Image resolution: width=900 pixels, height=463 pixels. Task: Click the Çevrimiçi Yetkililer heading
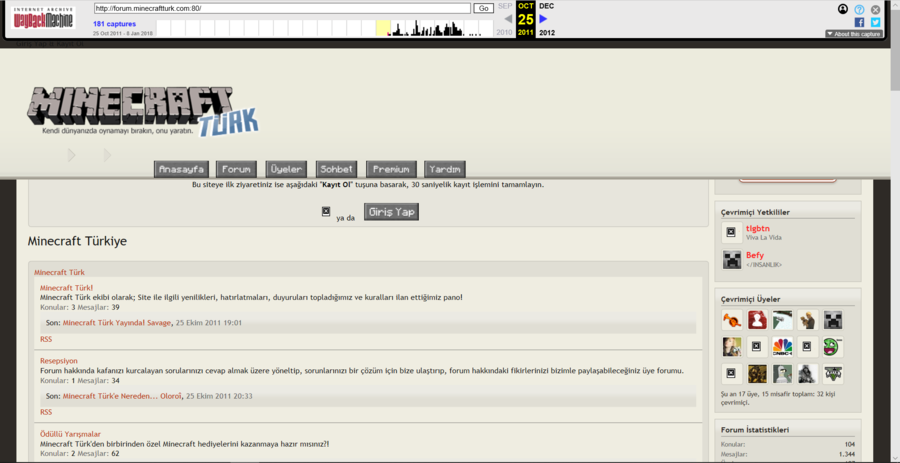tap(755, 212)
